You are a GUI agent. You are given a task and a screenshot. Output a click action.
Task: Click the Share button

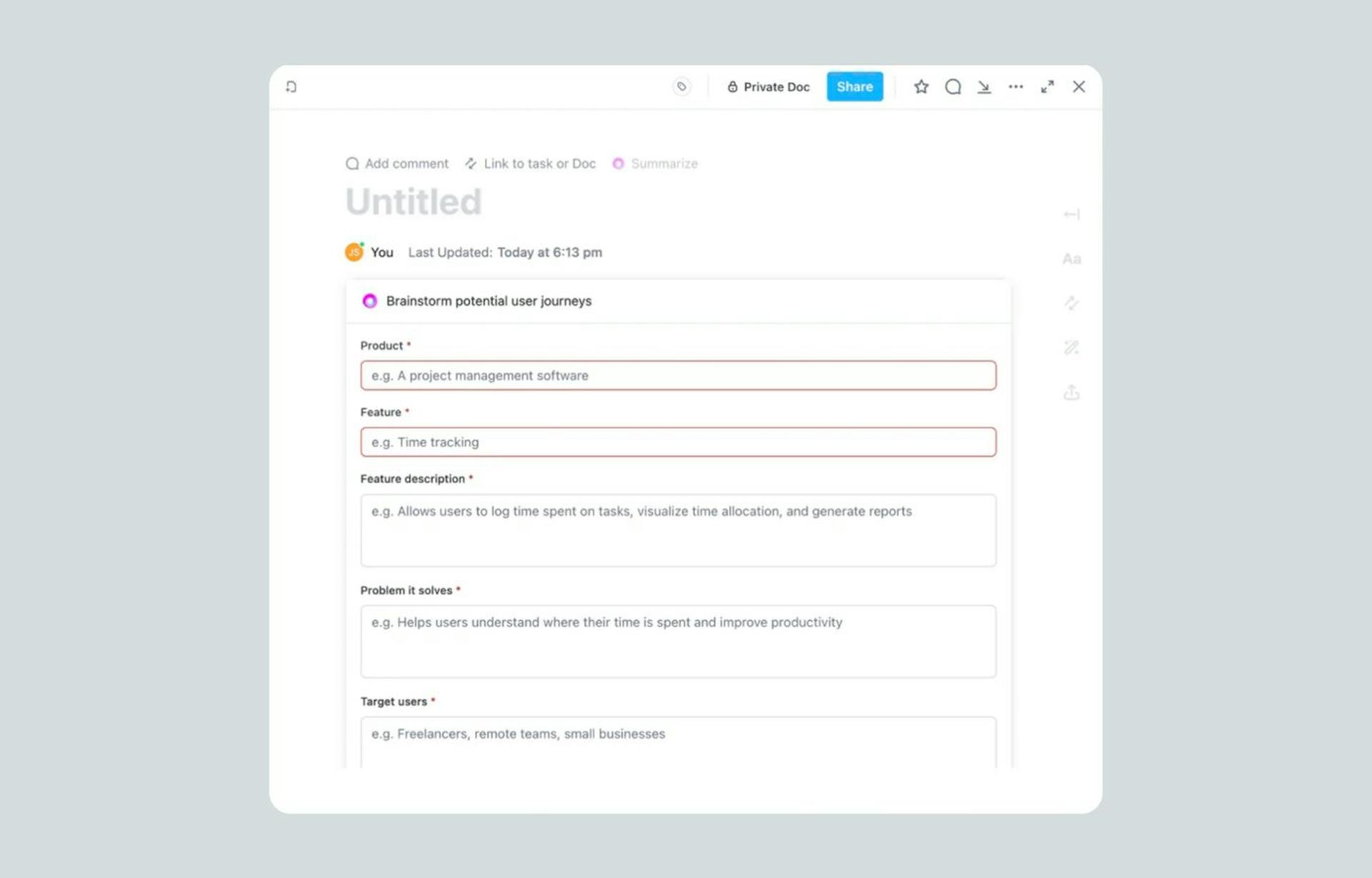click(x=855, y=86)
